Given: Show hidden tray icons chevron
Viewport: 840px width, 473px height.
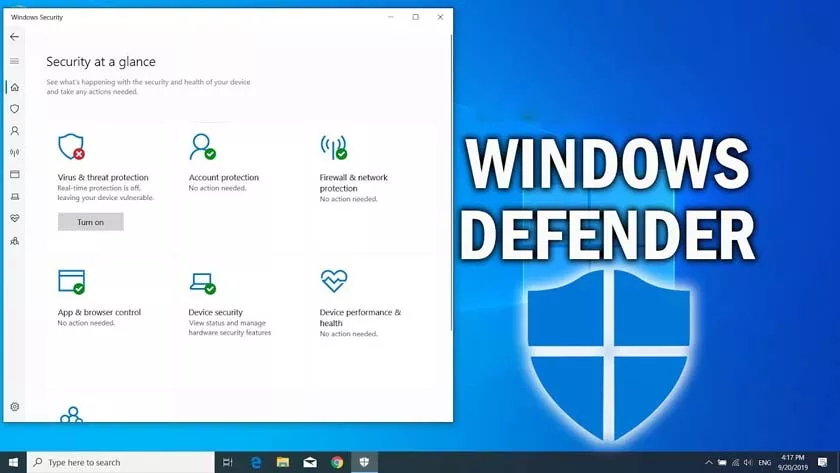Looking at the screenshot, I should 709,462.
